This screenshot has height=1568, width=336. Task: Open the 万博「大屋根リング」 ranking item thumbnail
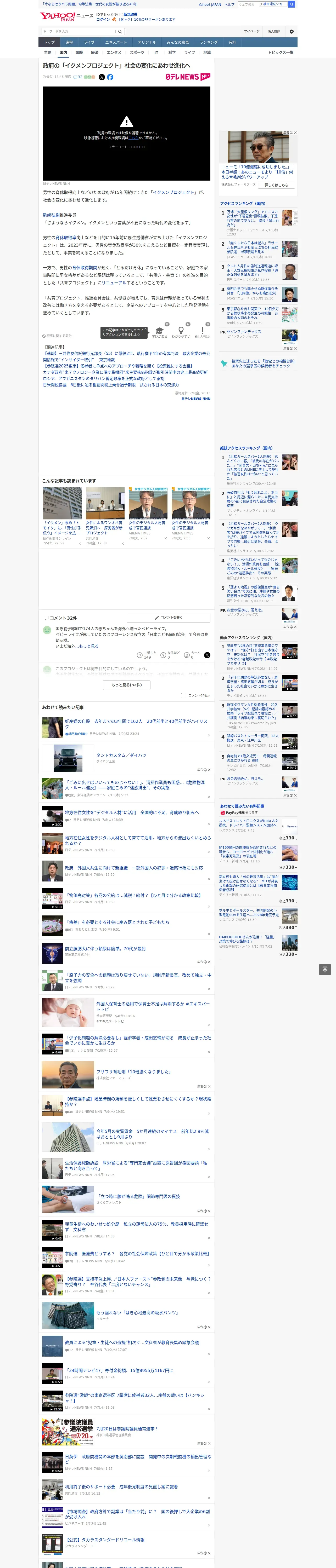[x=290, y=218]
